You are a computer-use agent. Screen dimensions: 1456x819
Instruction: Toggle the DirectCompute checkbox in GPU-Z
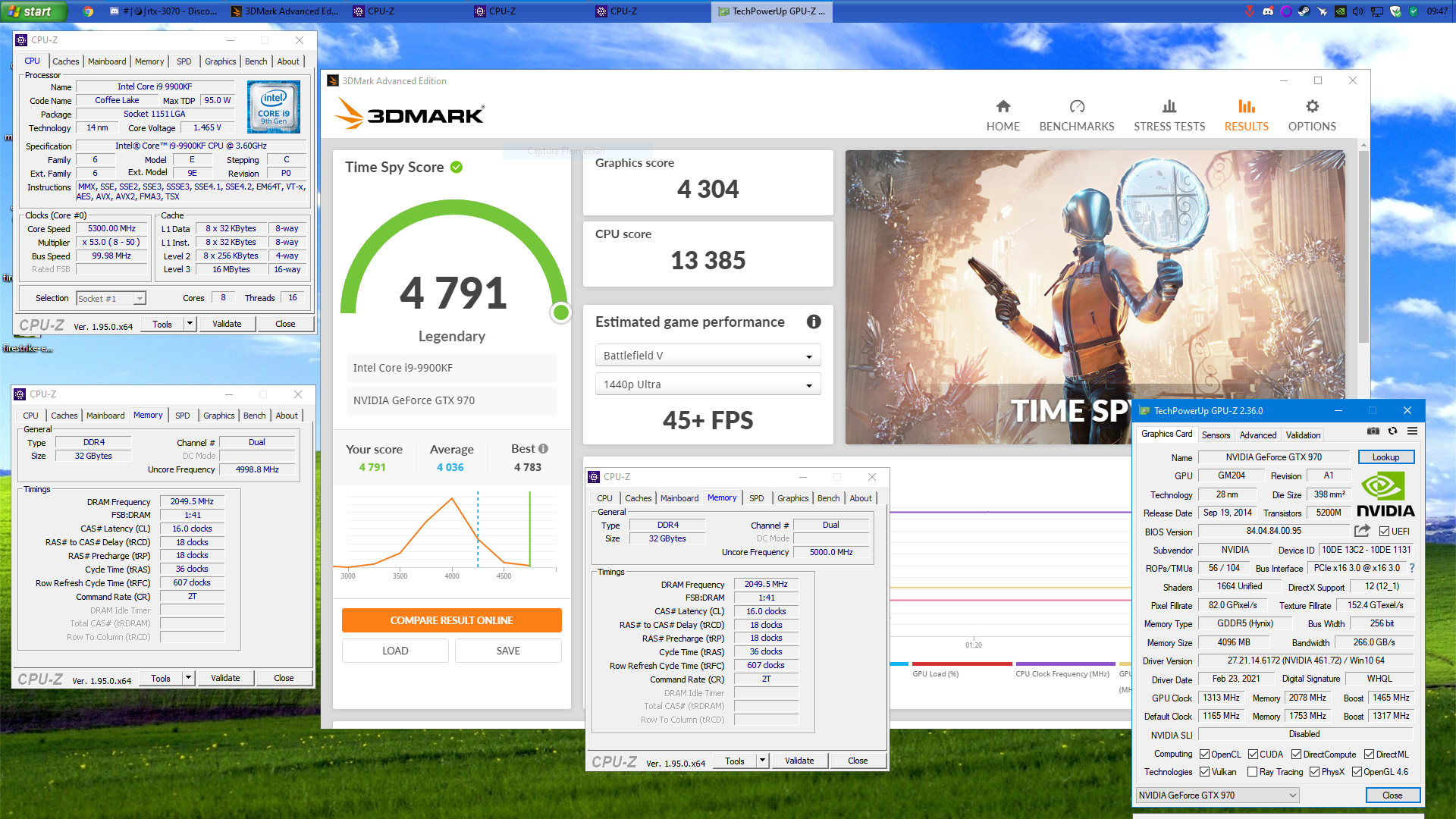tap(1296, 755)
